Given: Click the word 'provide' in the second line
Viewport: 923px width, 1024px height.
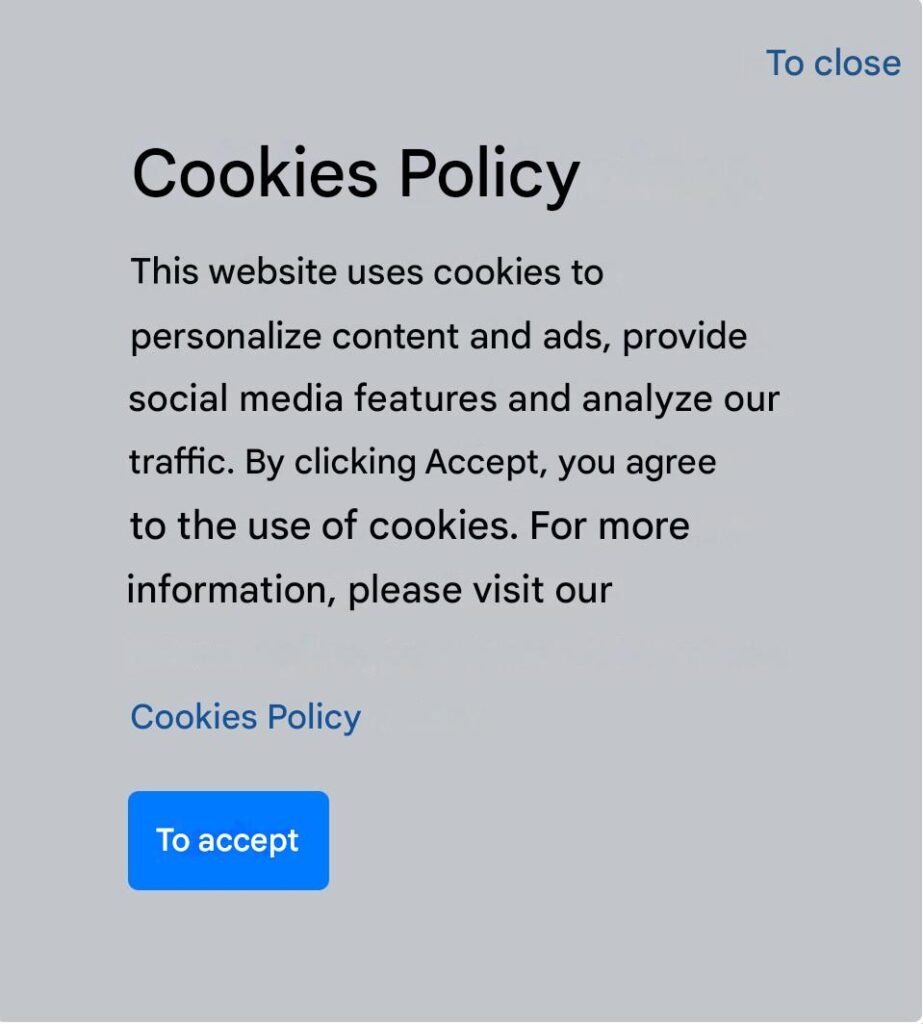Looking at the screenshot, I should (685, 338).
